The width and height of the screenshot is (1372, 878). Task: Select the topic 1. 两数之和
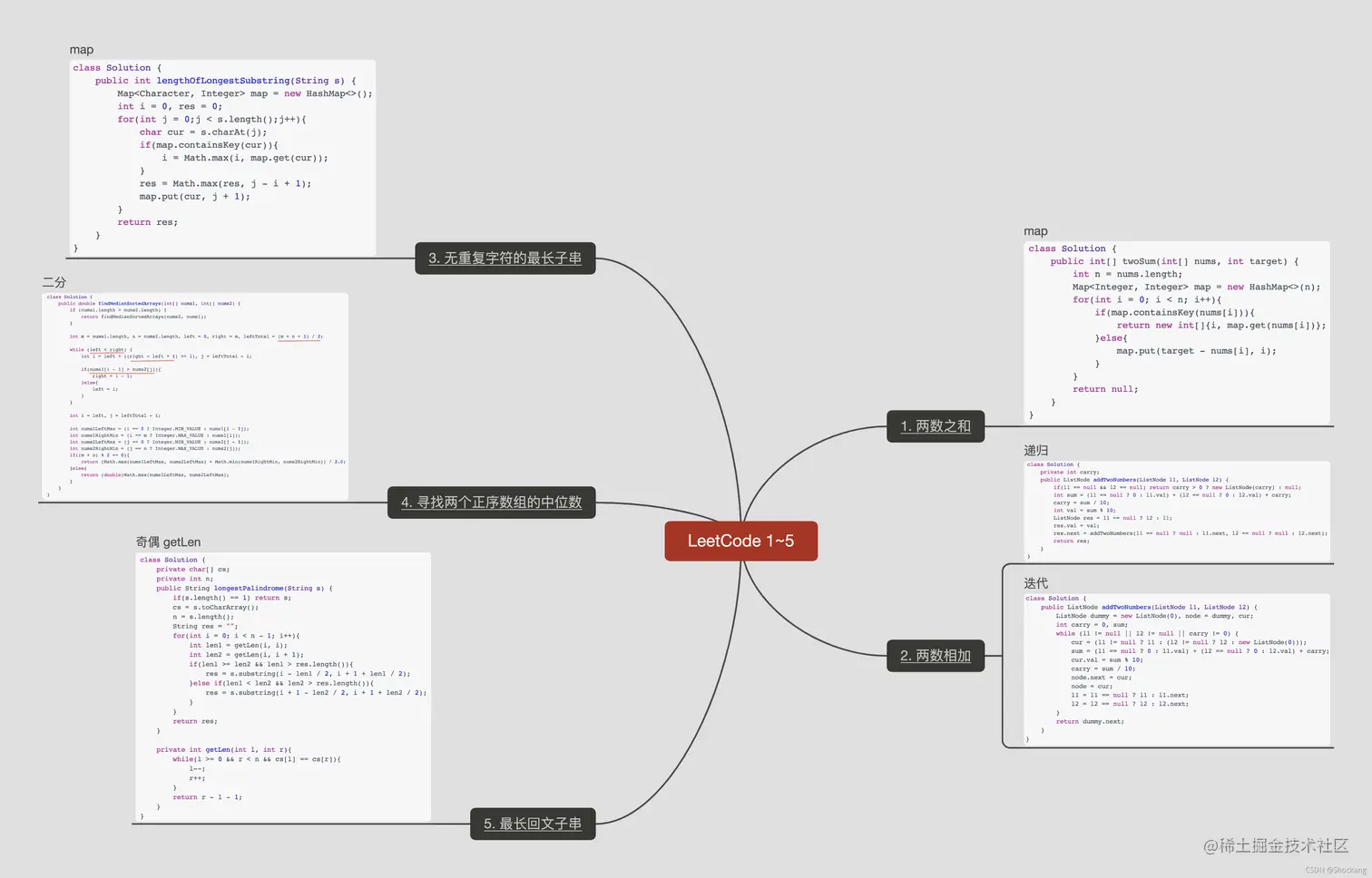coord(936,426)
